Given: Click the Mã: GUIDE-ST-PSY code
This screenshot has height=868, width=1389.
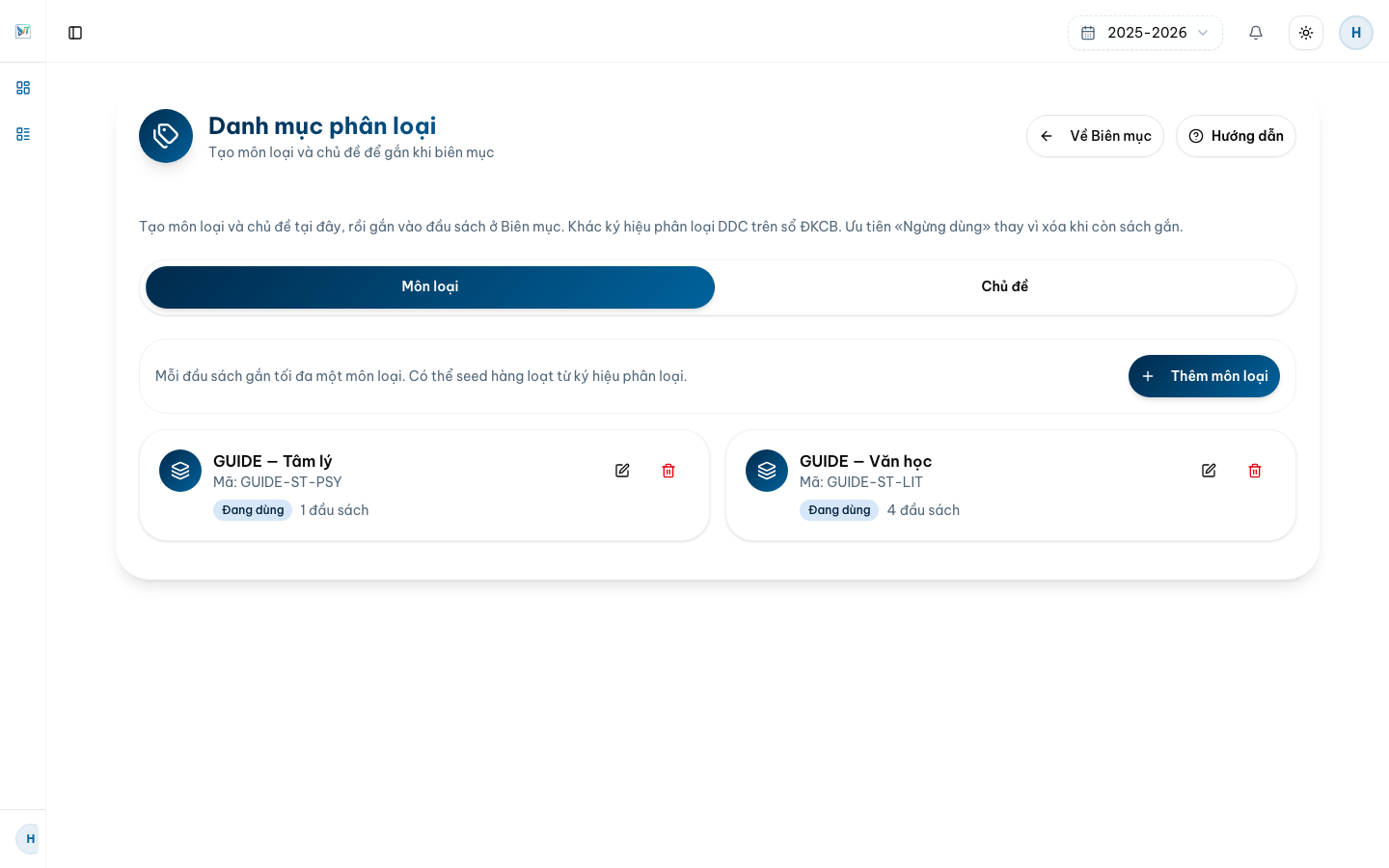Looking at the screenshot, I should 278,482.
